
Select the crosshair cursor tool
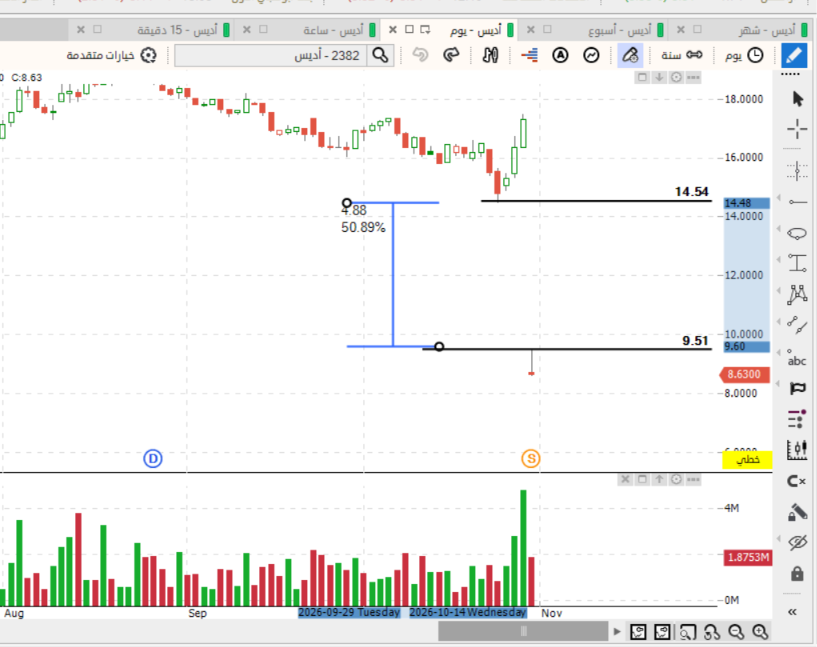pos(797,129)
